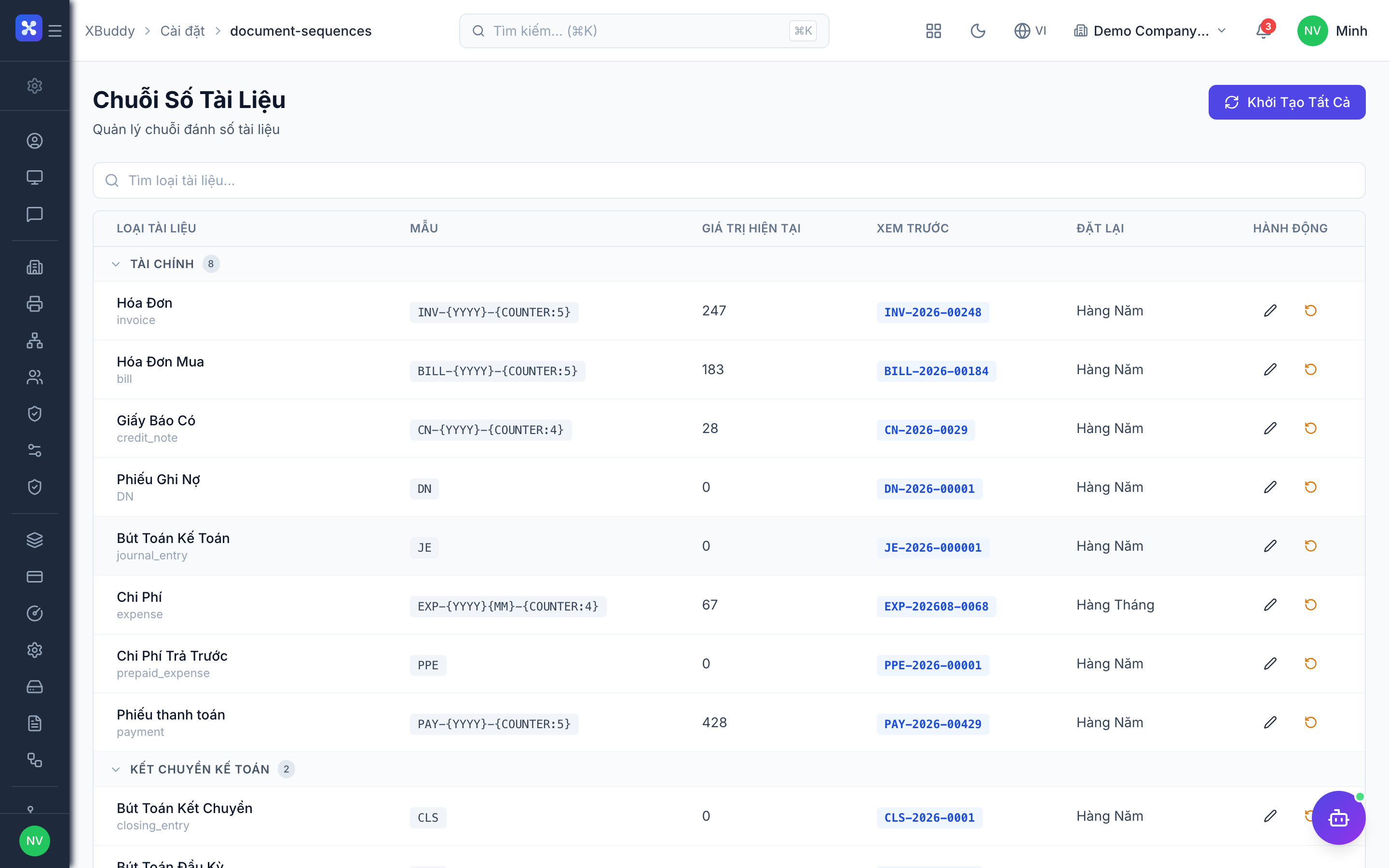
Task: Click the Khởi Tạo Tất Cả button
Action: (1287, 102)
